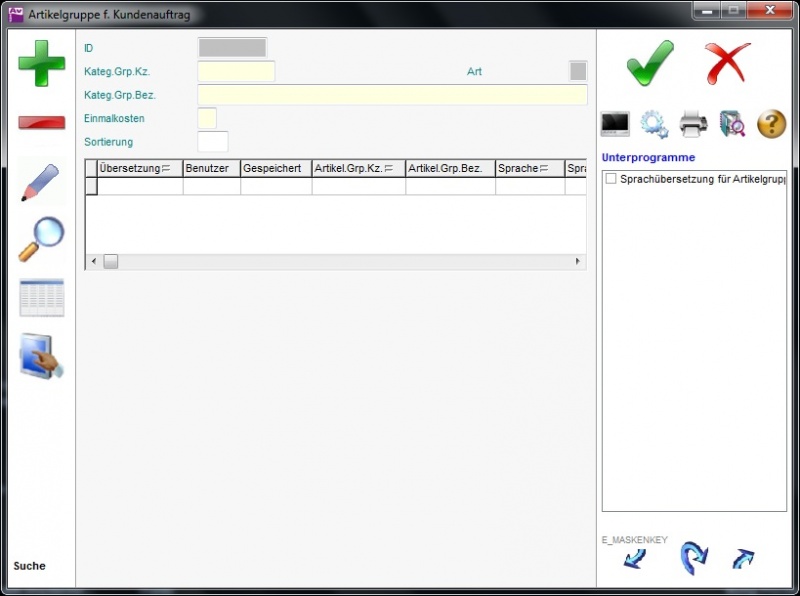Click the Artikel.Grp.Kz. column header
The width and height of the screenshot is (800, 596).
[350, 168]
